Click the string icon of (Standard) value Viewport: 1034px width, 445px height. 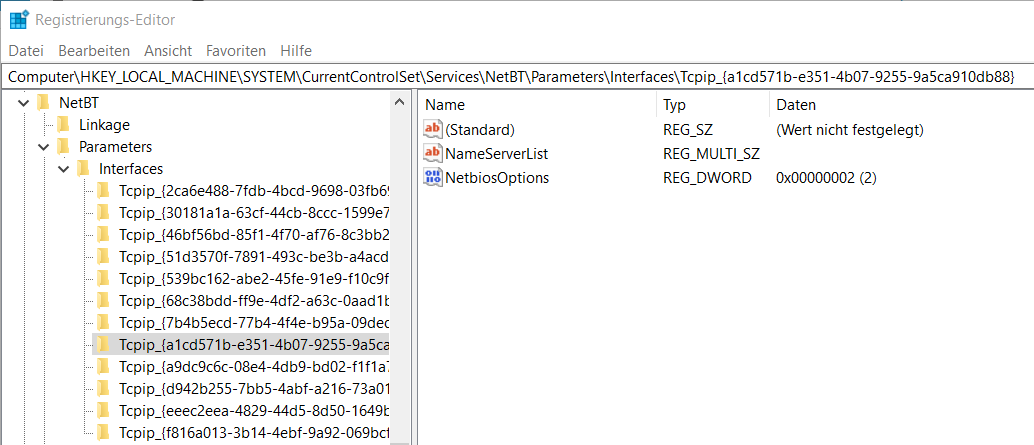[x=433, y=129]
